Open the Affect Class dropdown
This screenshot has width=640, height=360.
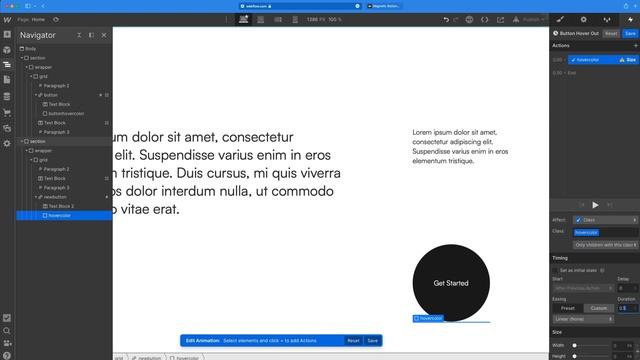[x=605, y=220]
